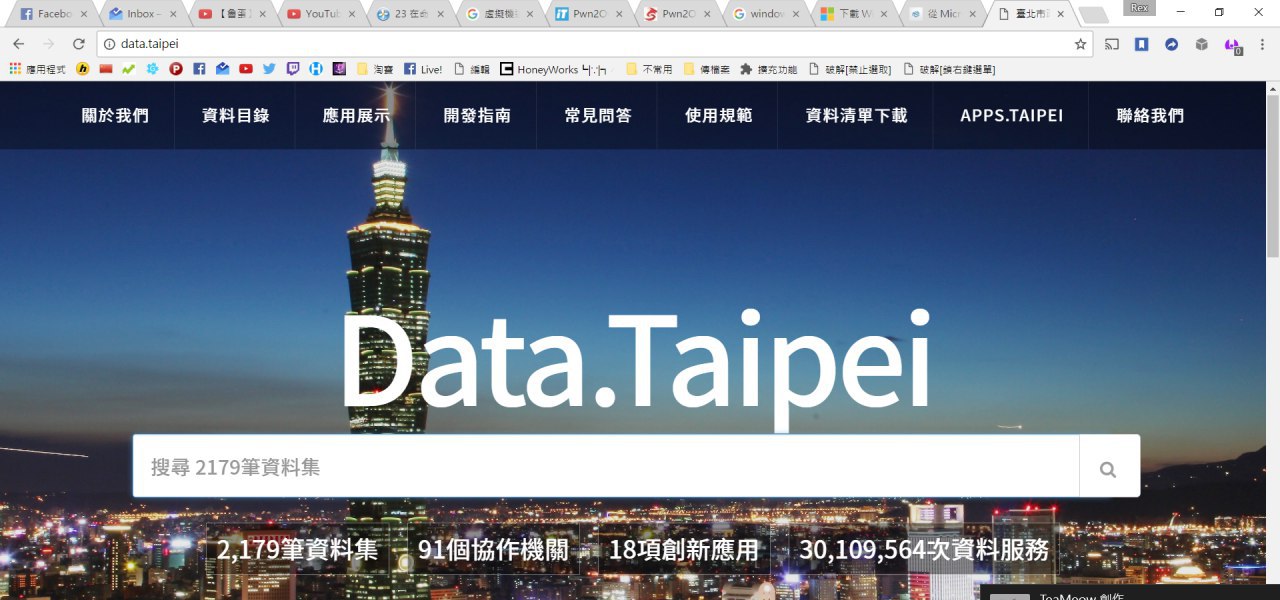This screenshot has height=600, width=1280.
Task: Open the APPS.TAIPEI link
Action: [1011, 115]
